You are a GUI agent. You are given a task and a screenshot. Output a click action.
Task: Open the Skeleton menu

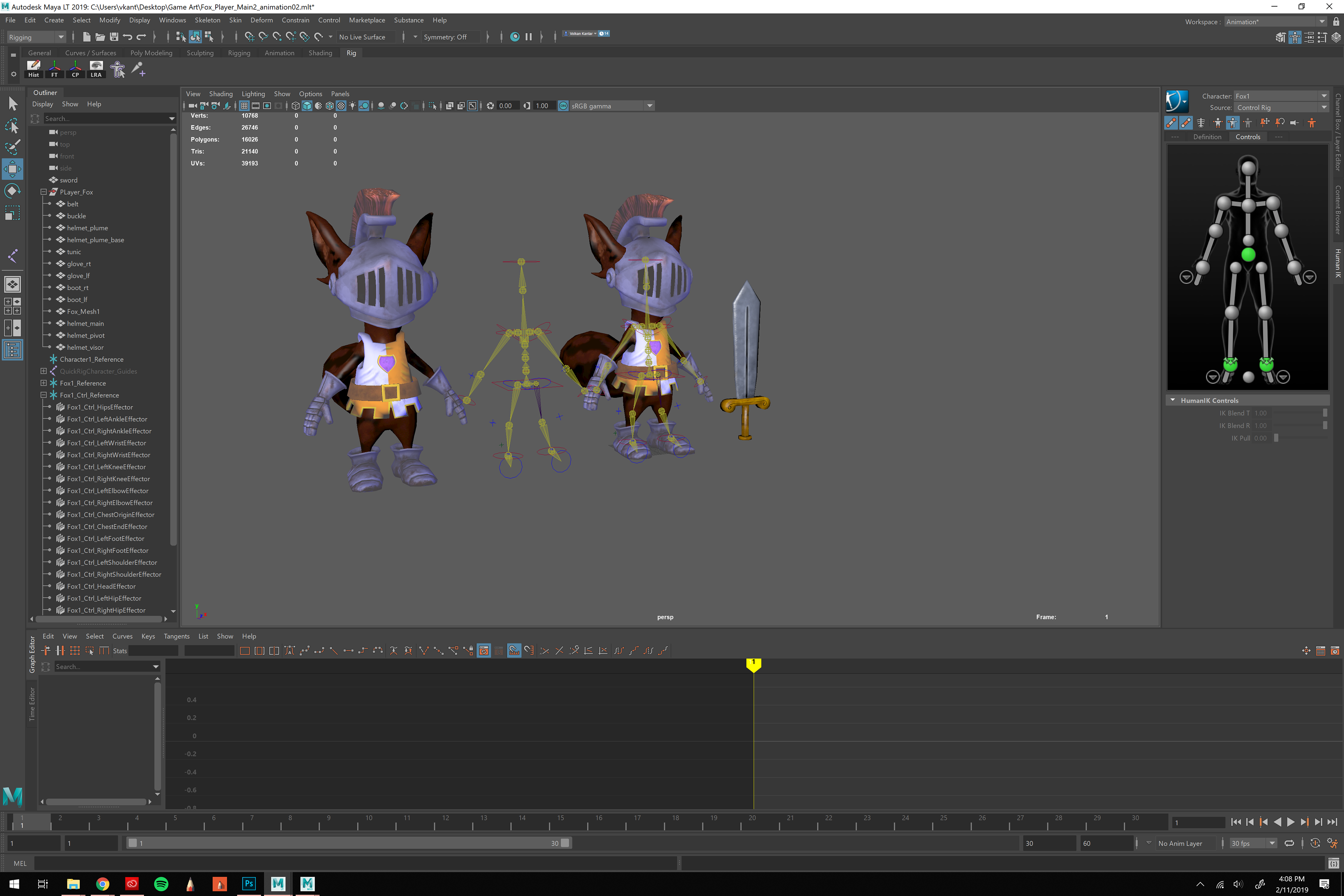(x=207, y=20)
